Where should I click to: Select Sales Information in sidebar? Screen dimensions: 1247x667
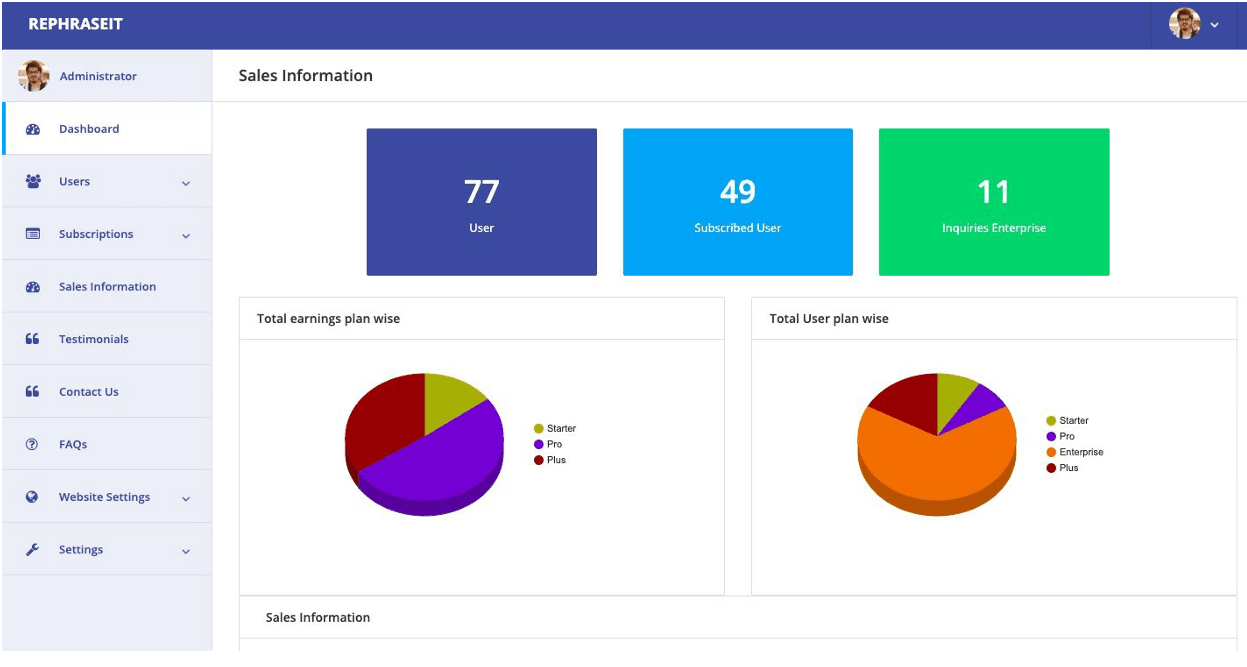(107, 287)
